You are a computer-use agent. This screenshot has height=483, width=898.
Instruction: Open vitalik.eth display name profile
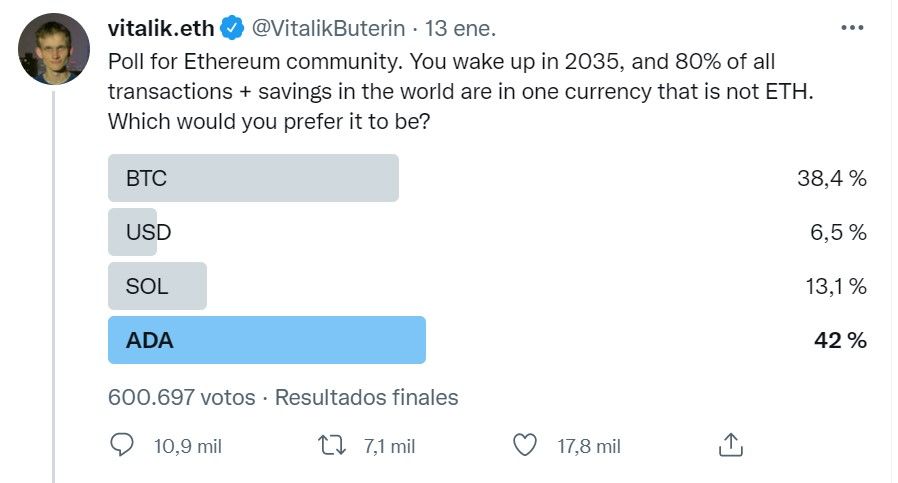coord(161,28)
